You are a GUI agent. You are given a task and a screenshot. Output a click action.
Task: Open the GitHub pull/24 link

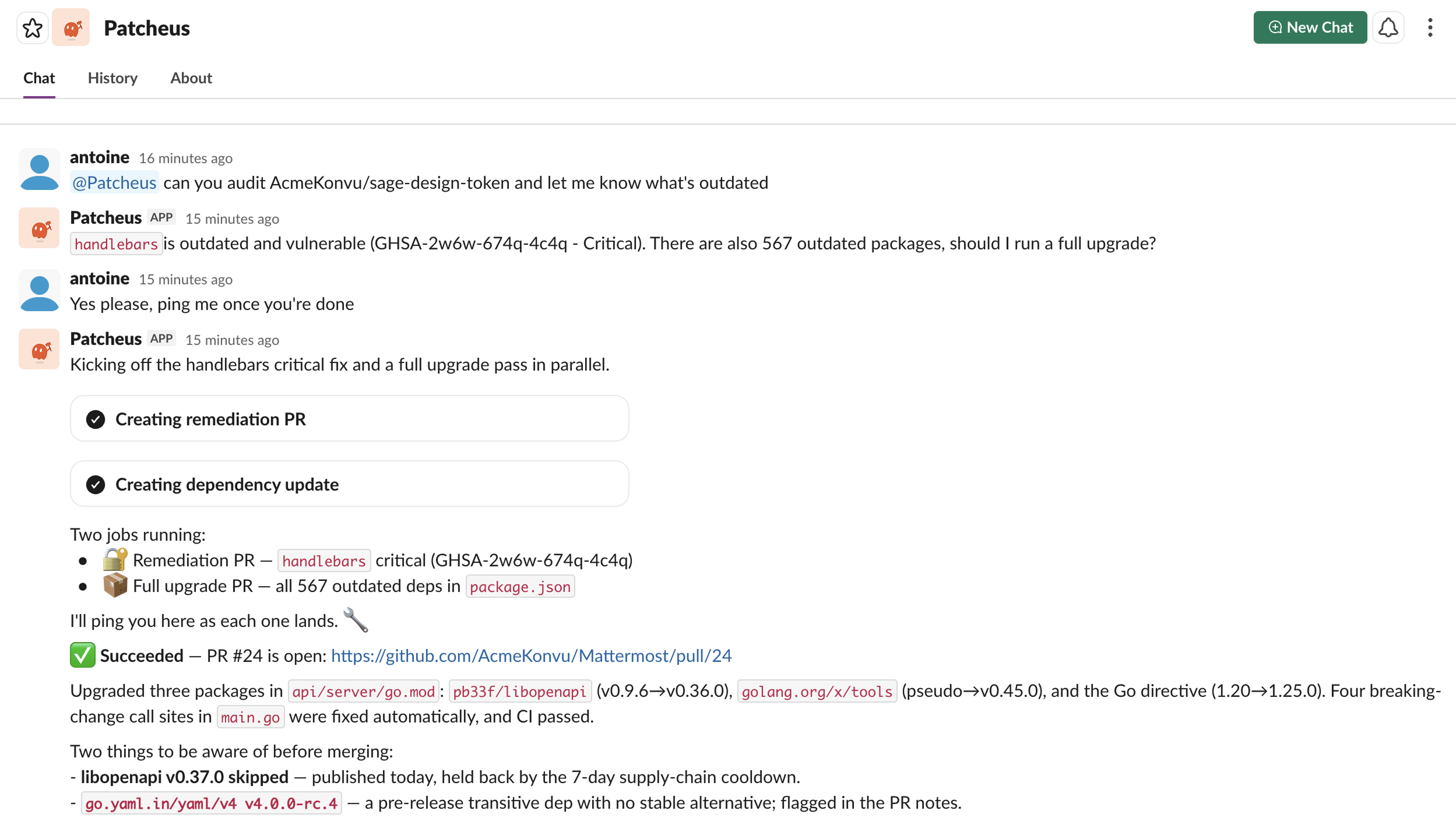click(x=531, y=656)
